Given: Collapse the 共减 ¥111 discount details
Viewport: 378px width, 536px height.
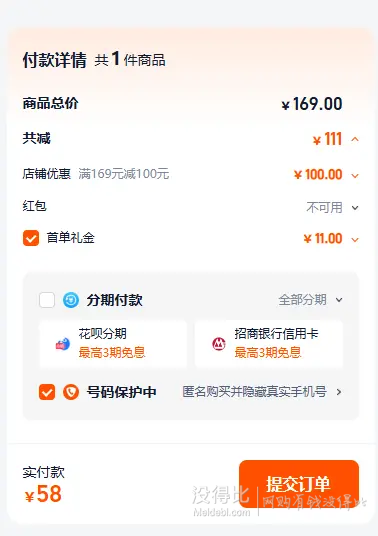Looking at the screenshot, I should [355, 139].
